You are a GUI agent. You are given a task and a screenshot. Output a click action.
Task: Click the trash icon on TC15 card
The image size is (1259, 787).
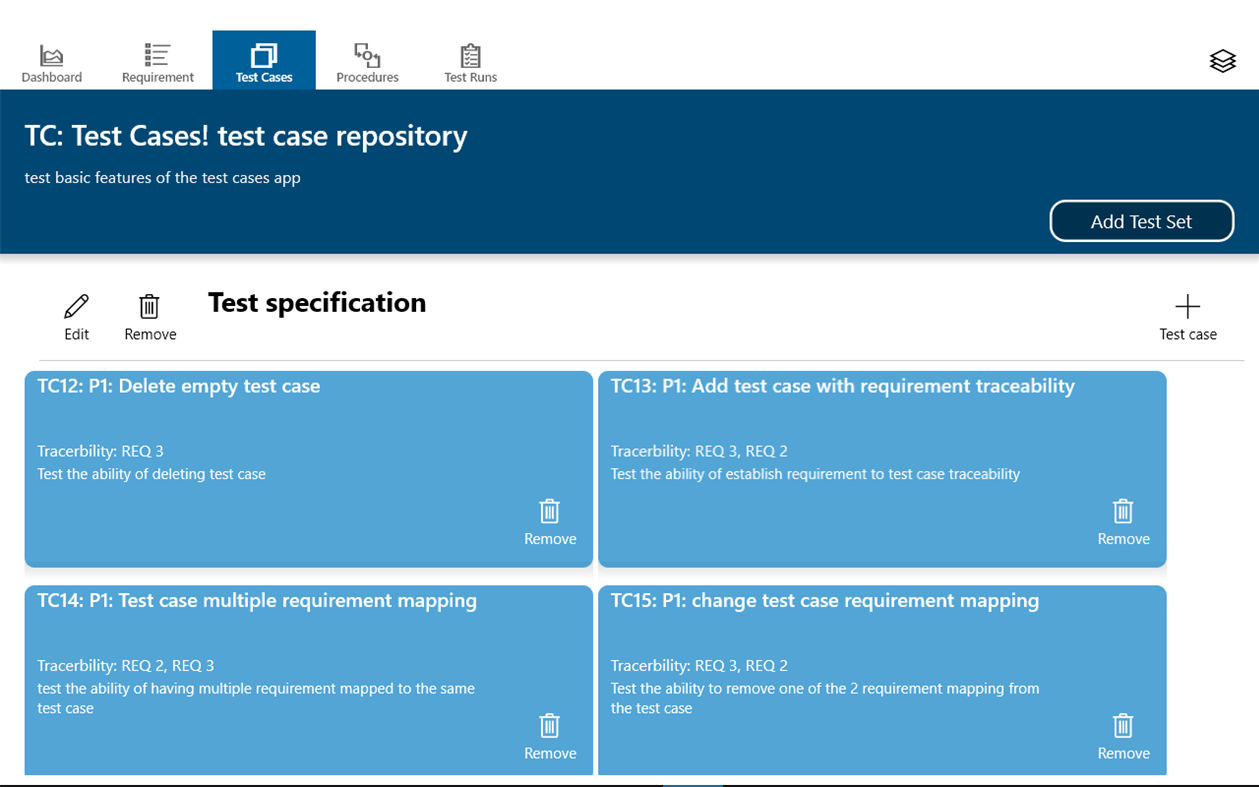1123,726
